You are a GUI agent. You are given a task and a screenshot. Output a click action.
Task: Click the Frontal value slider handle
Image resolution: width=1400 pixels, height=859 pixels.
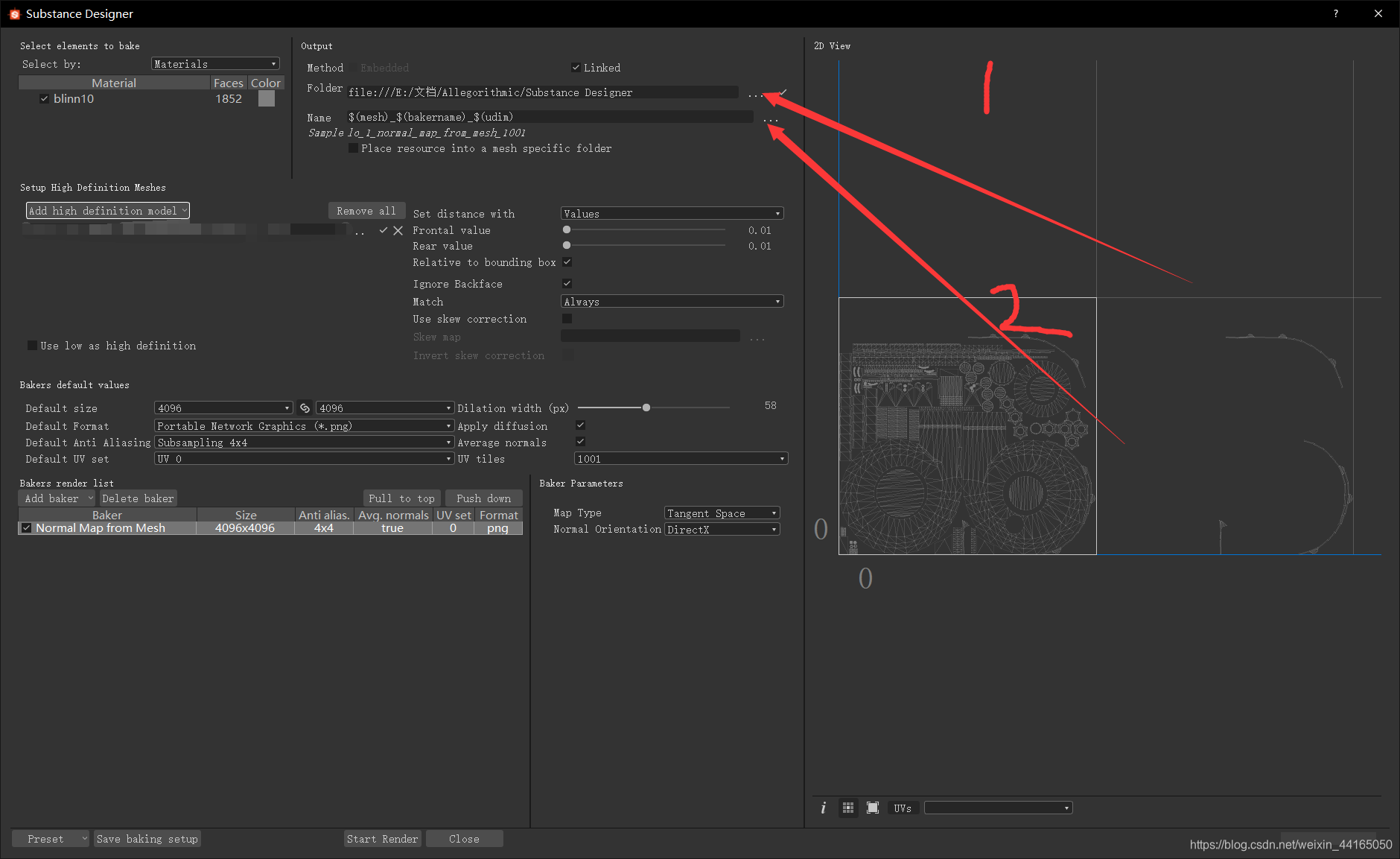pyautogui.click(x=567, y=230)
